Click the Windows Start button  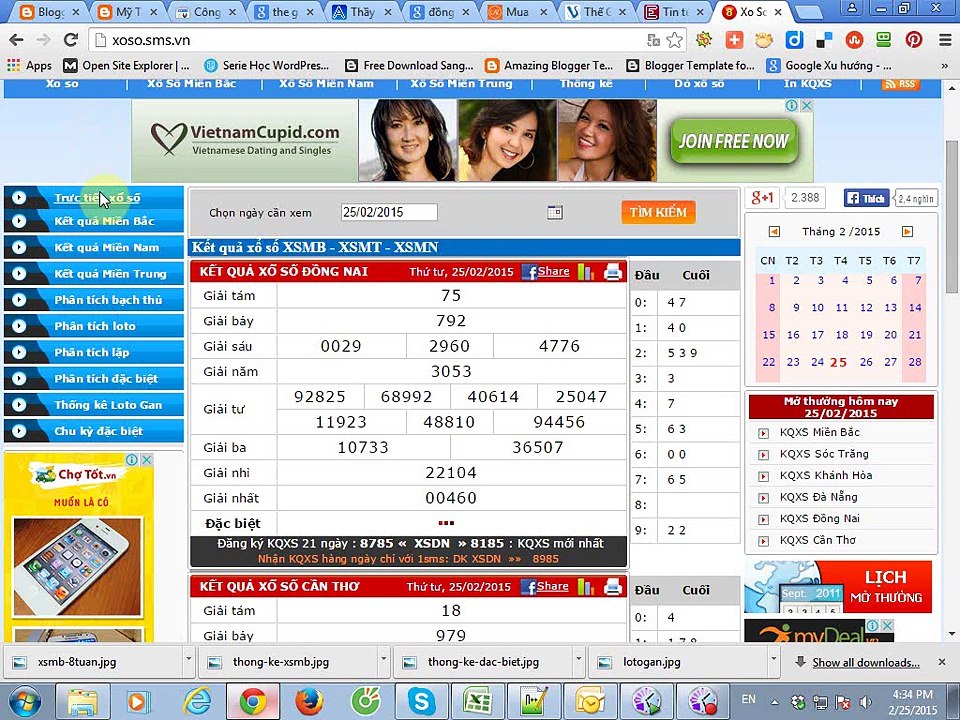click(x=24, y=702)
